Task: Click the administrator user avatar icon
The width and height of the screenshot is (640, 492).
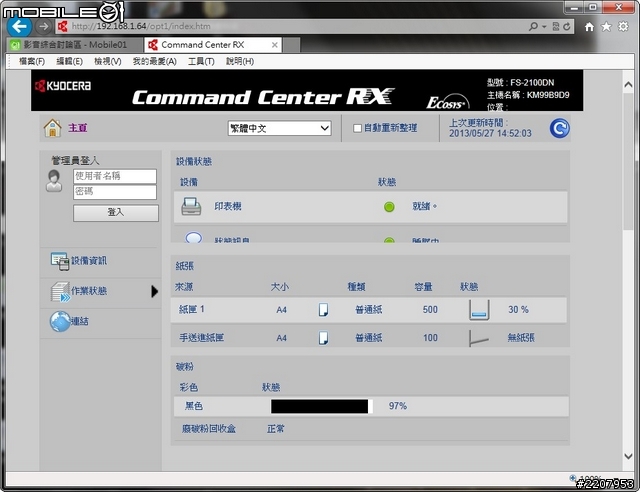Action: coord(54,181)
